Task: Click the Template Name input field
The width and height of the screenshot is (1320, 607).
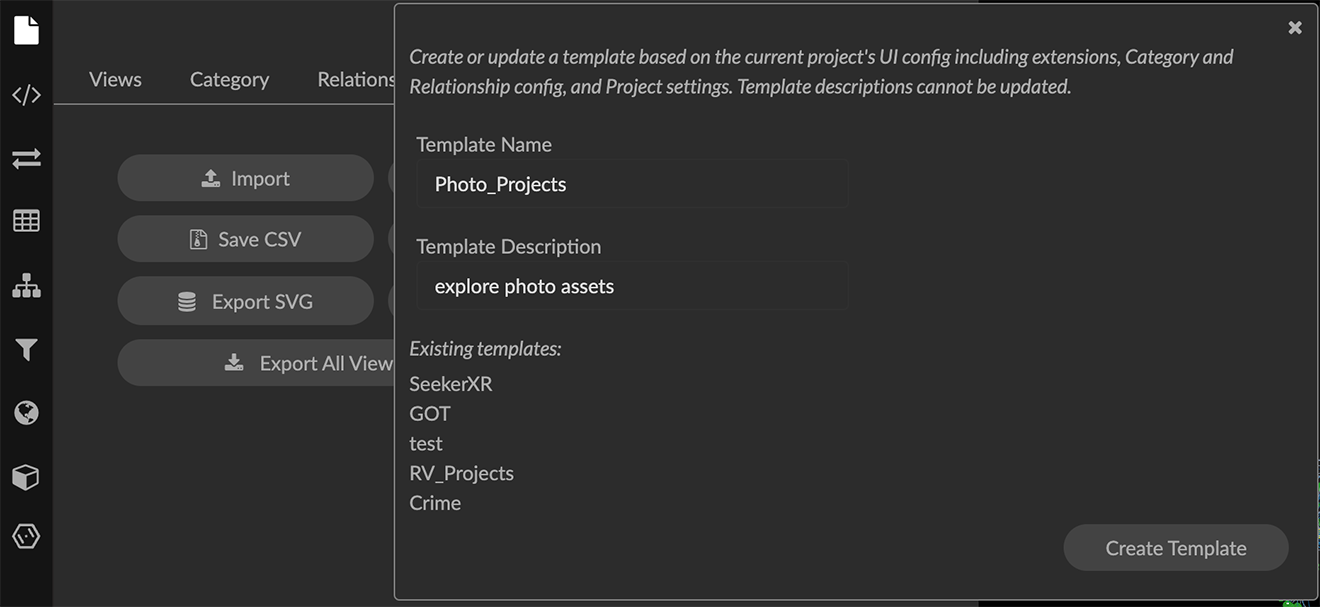Action: pos(632,184)
